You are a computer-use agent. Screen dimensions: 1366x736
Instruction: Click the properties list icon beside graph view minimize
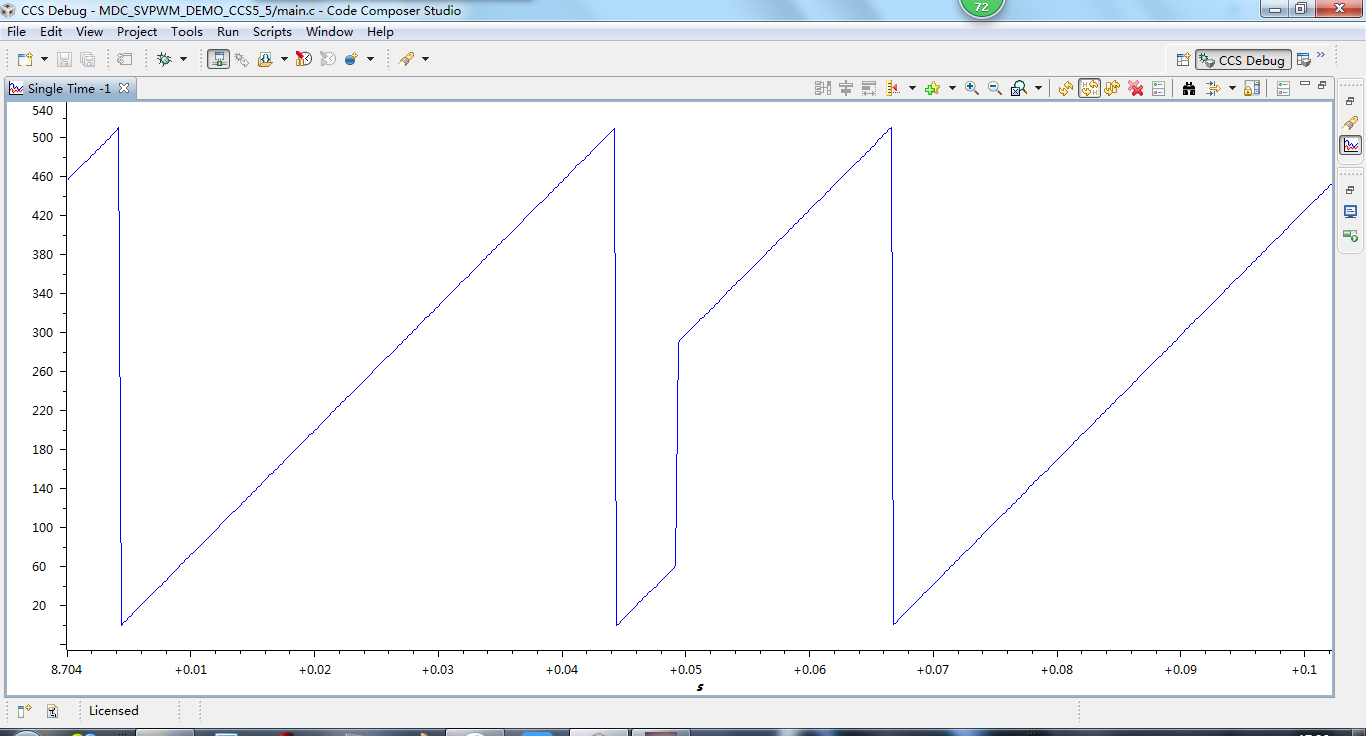[1284, 88]
